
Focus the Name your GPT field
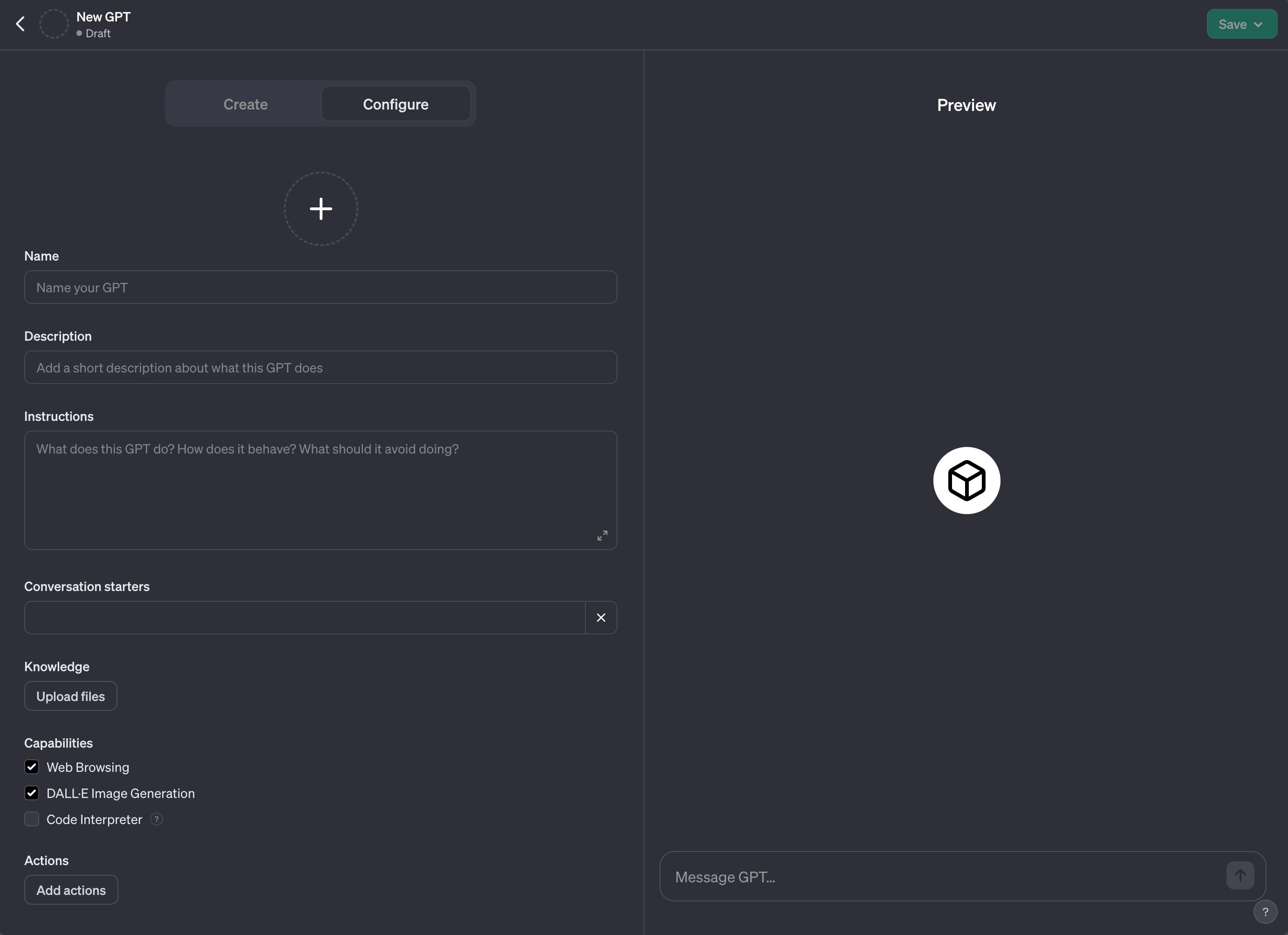click(x=321, y=288)
